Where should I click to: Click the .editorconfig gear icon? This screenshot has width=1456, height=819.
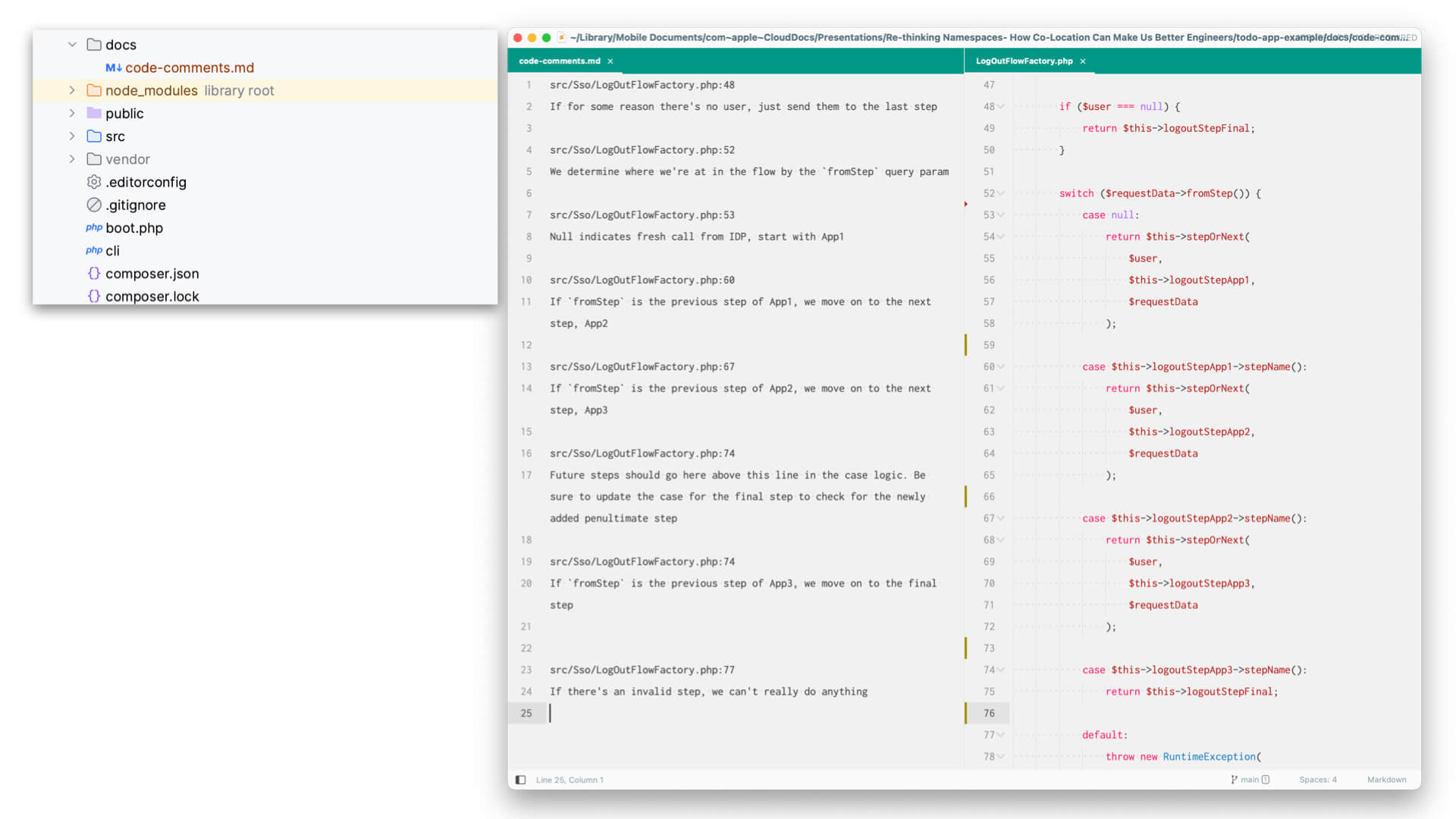94,182
